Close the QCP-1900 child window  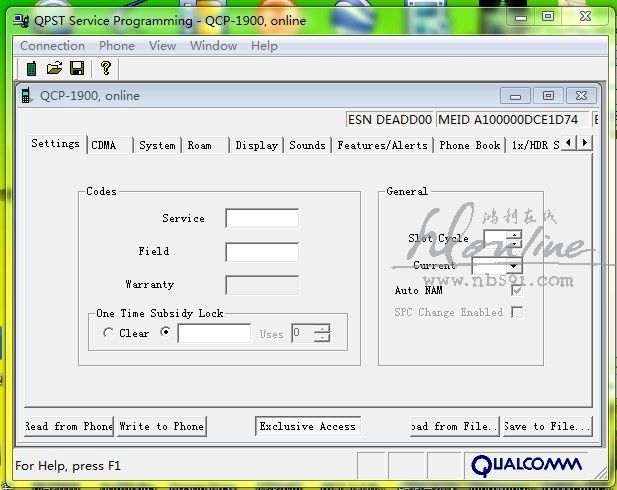point(581,96)
